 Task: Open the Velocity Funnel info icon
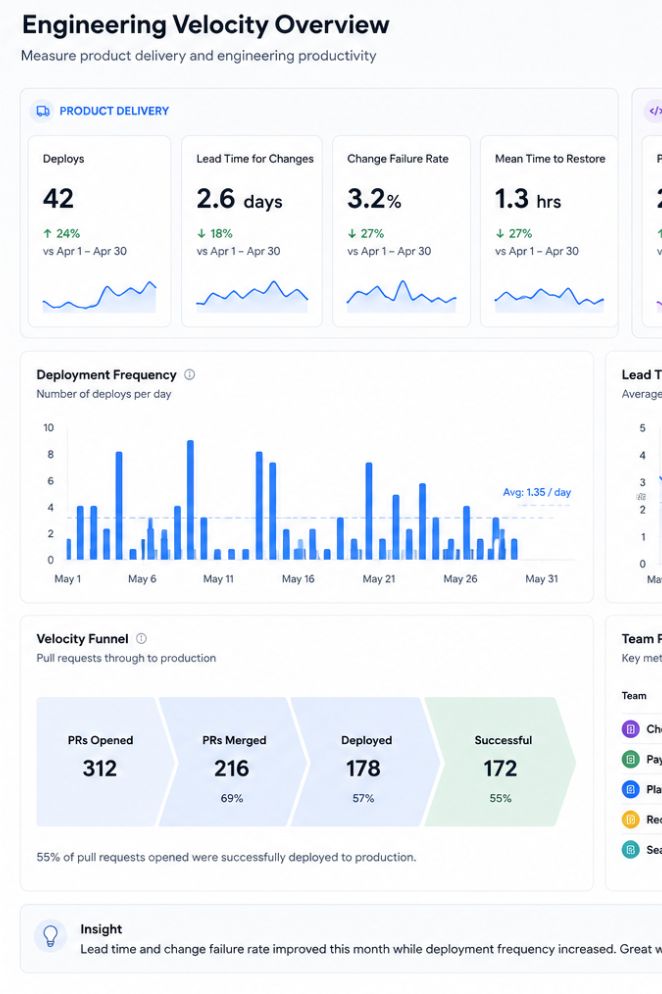point(141,638)
